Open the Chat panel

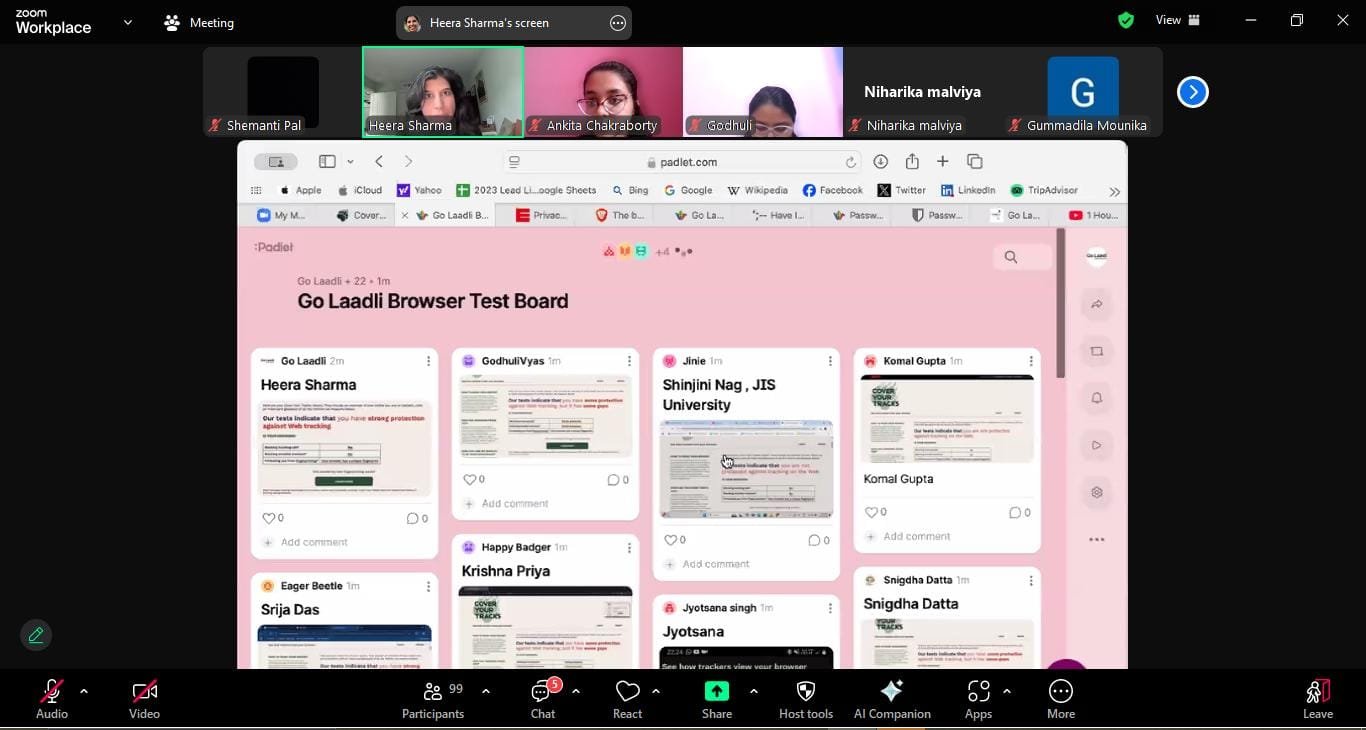[543, 699]
